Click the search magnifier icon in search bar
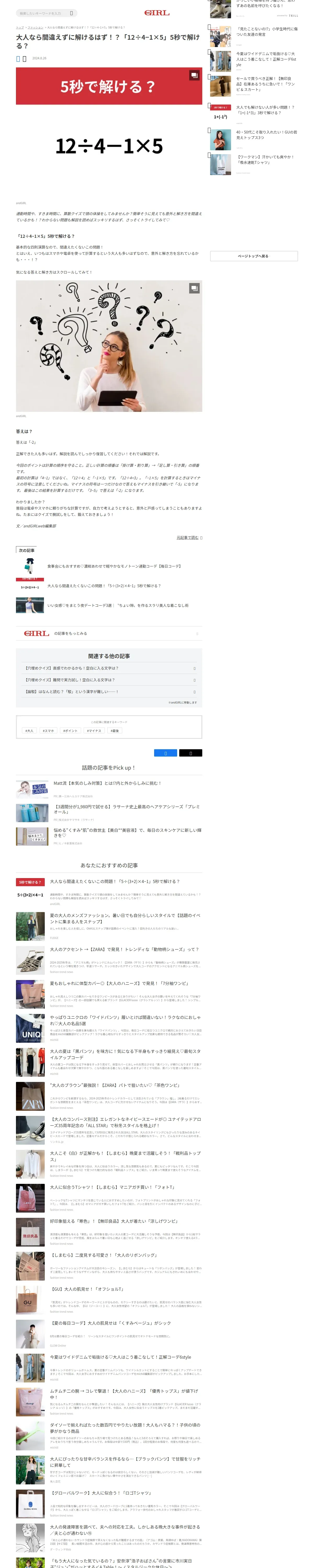The height and width of the screenshot is (1568, 314). pyautogui.click(x=71, y=13)
